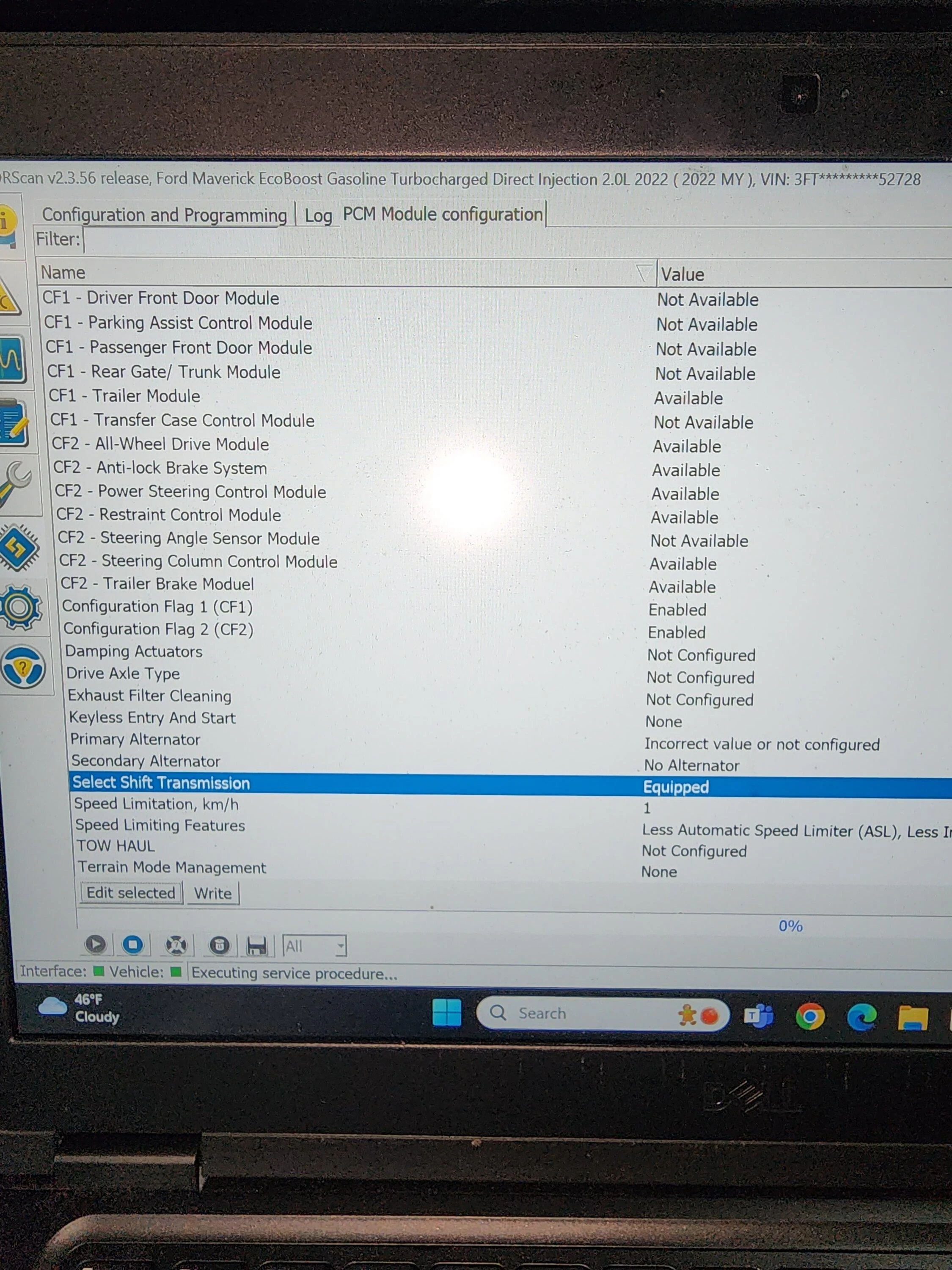Open the Windows Start menu
Image resolution: width=952 pixels, height=1270 pixels.
click(x=446, y=1012)
